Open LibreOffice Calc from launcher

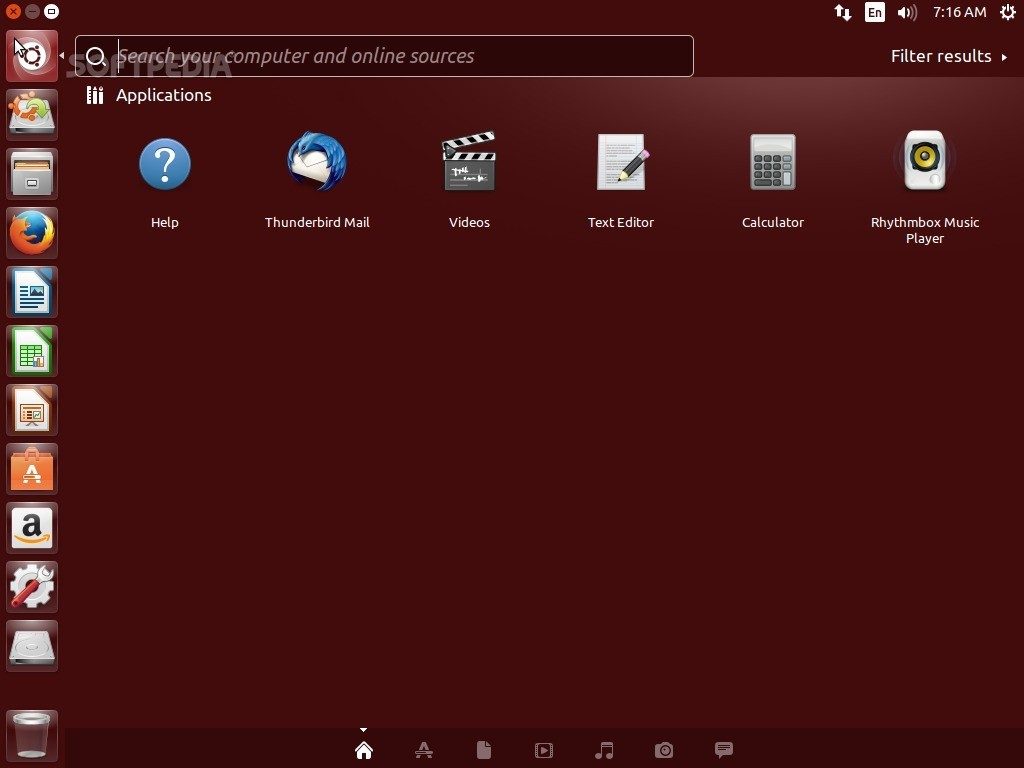[32, 351]
